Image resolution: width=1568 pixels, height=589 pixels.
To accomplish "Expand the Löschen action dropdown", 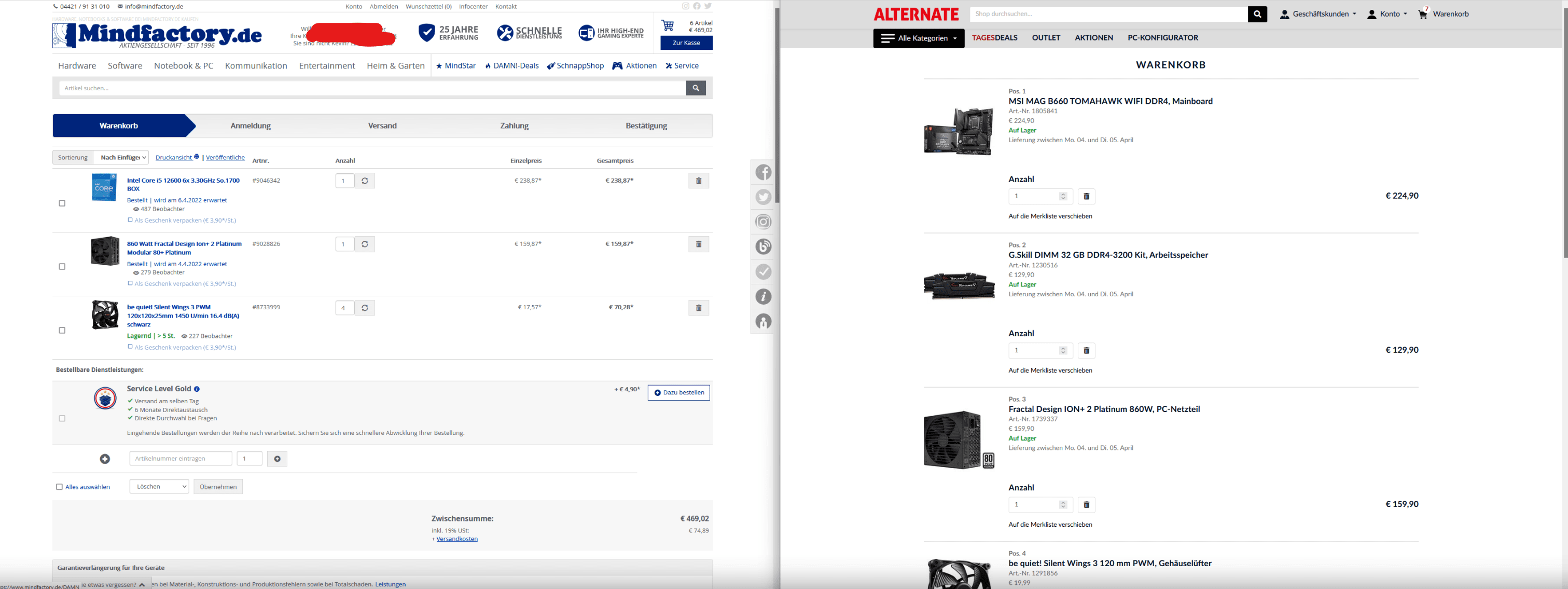I will click(159, 487).
